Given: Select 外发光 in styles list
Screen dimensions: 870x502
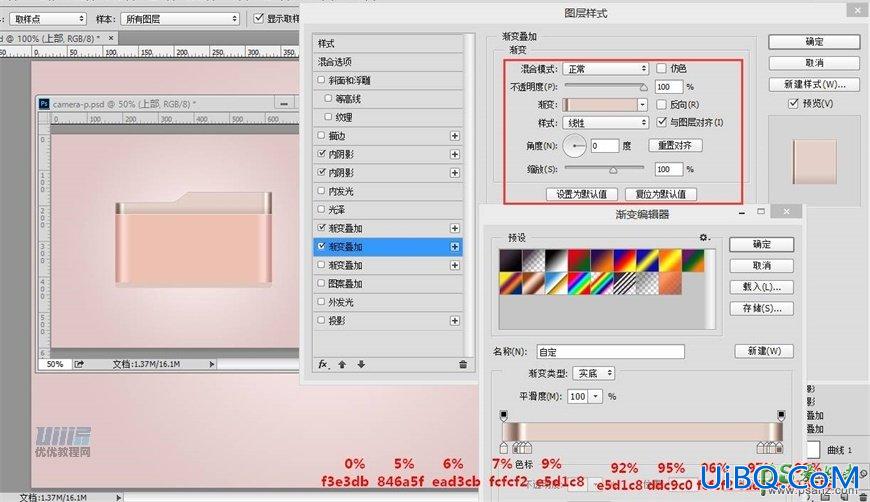Looking at the screenshot, I should click(388, 302).
